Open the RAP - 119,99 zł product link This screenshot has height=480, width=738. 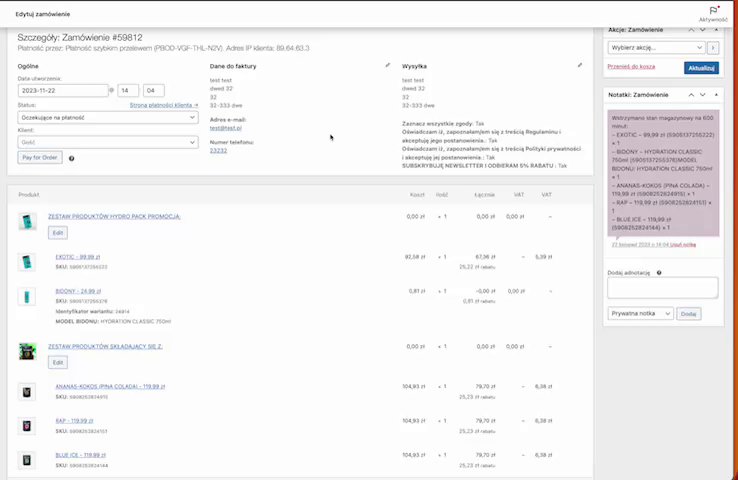[74, 421]
